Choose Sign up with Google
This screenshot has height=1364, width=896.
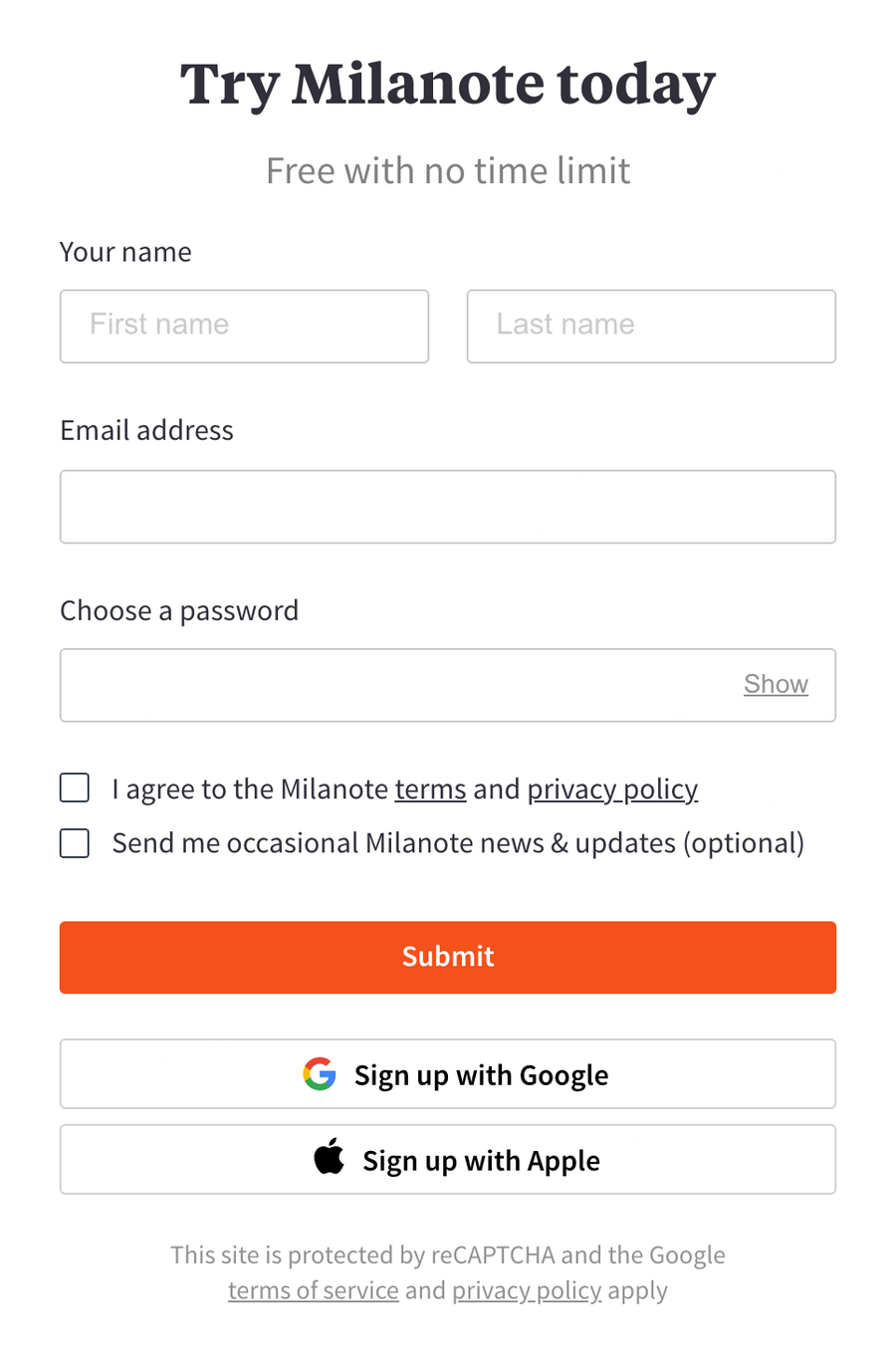click(x=448, y=1073)
